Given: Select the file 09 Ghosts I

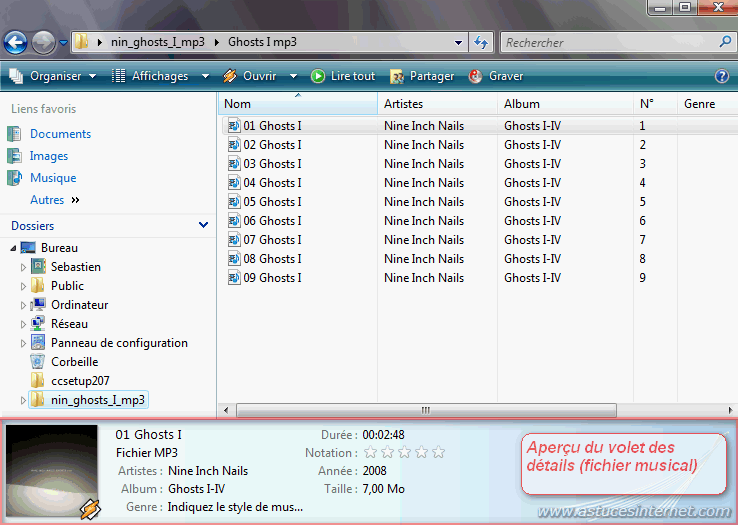Looking at the screenshot, I should pyautogui.click(x=272, y=278).
